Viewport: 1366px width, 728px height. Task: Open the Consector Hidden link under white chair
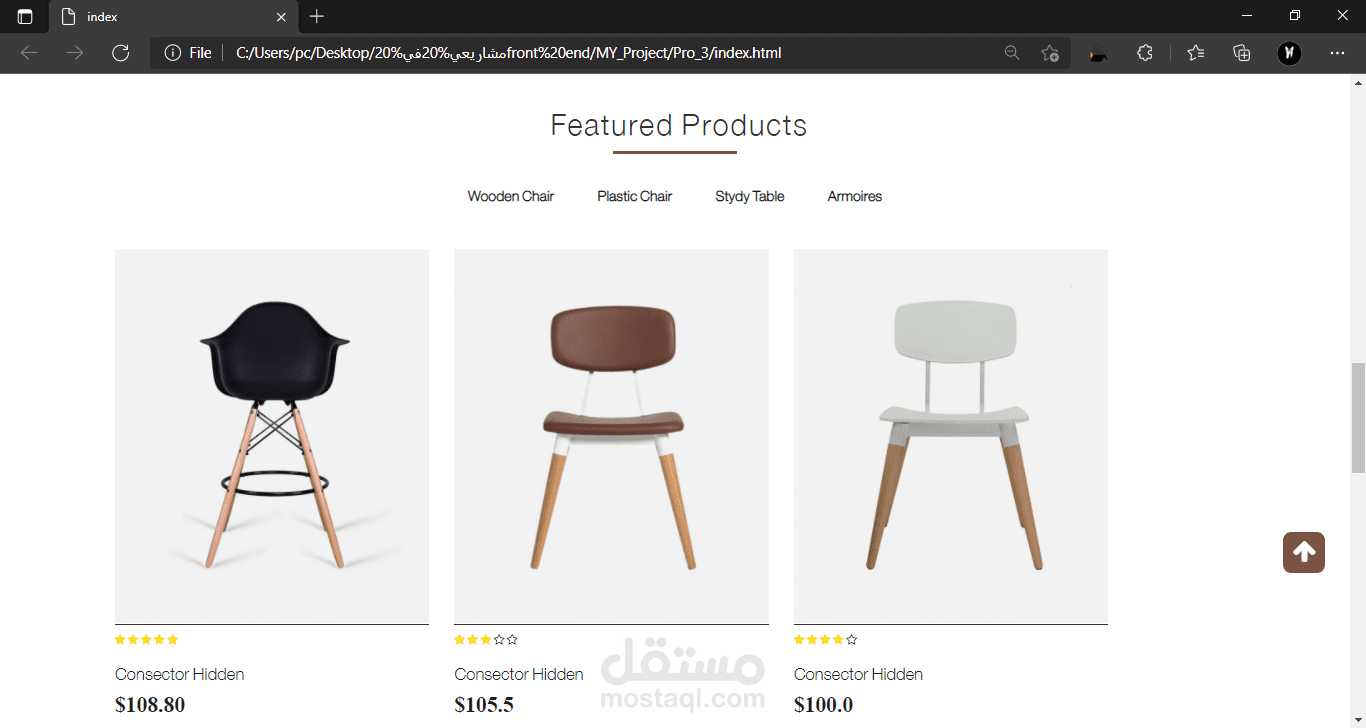coord(858,674)
